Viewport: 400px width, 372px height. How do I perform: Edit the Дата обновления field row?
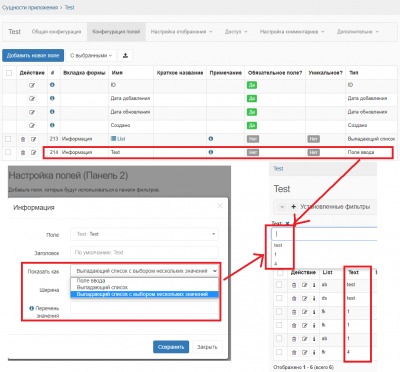coord(32,112)
